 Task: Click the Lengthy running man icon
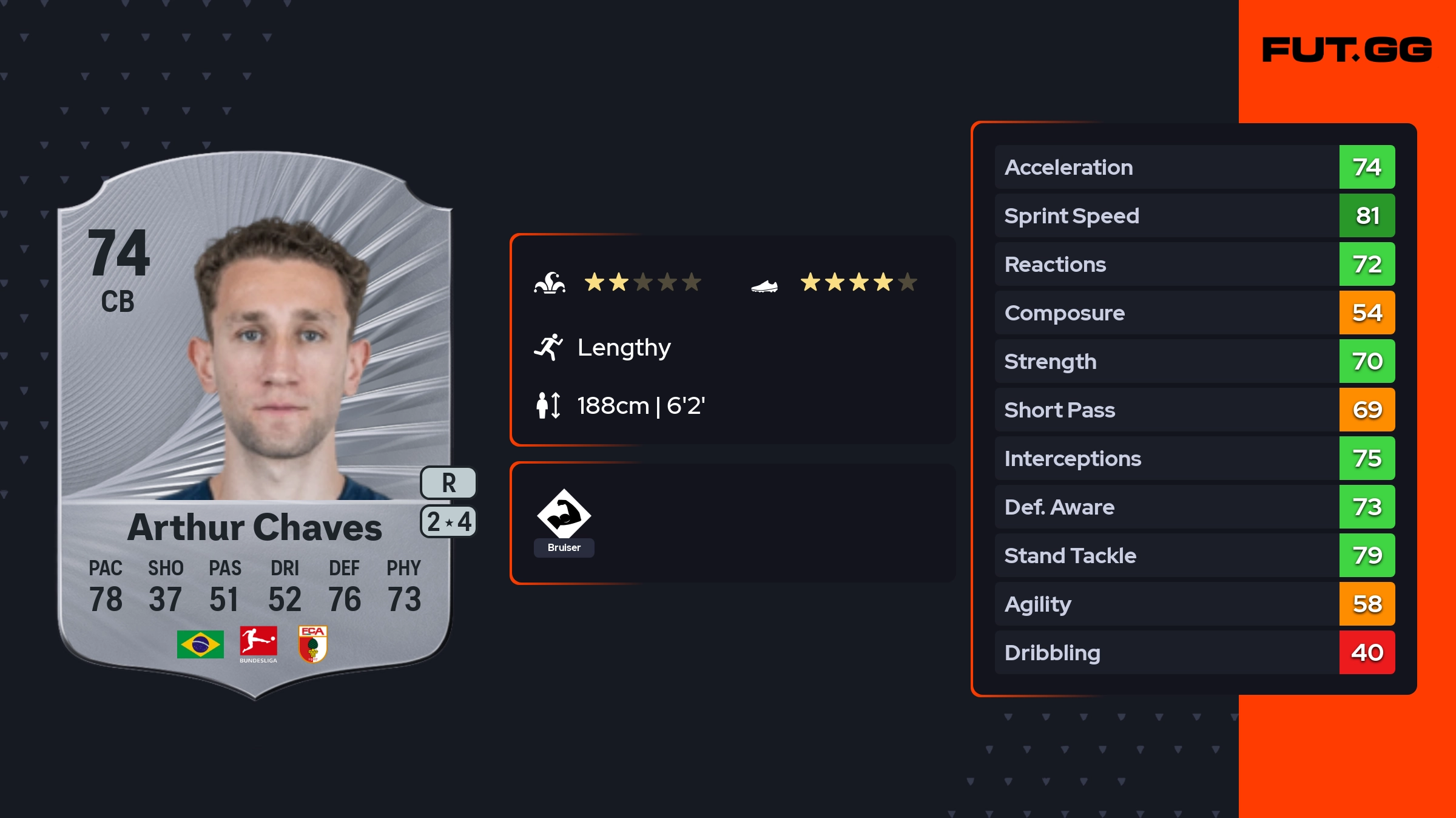point(548,347)
